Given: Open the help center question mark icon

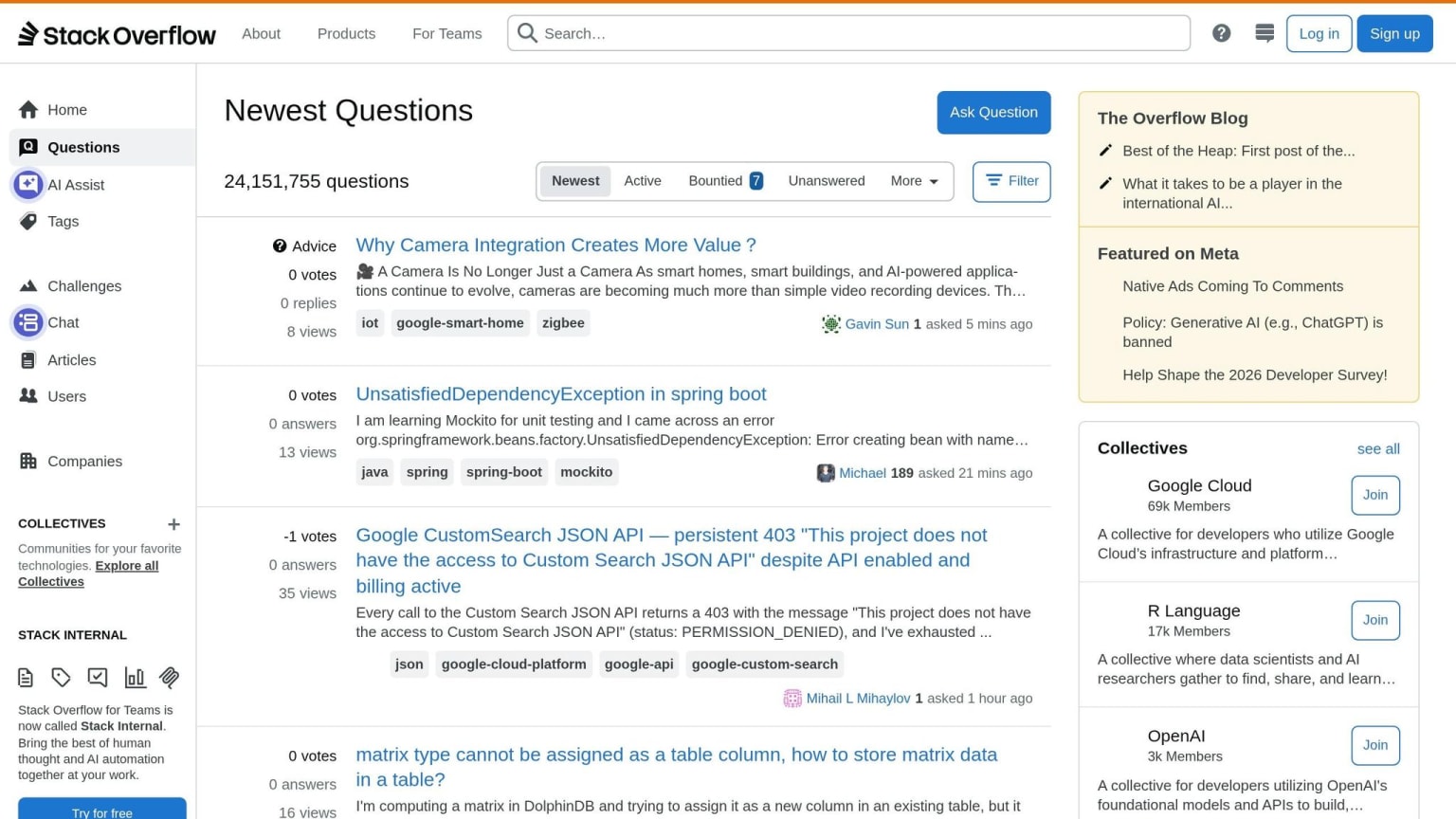Looking at the screenshot, I should point(1222,33).
